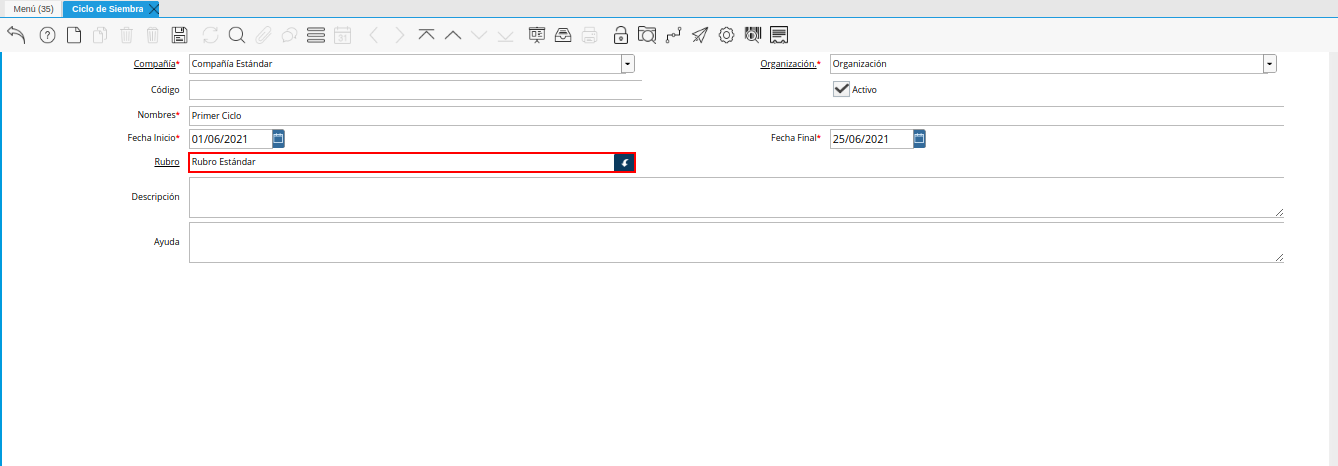Open the Fecha Inicio calendar picker

click(279, 139)
